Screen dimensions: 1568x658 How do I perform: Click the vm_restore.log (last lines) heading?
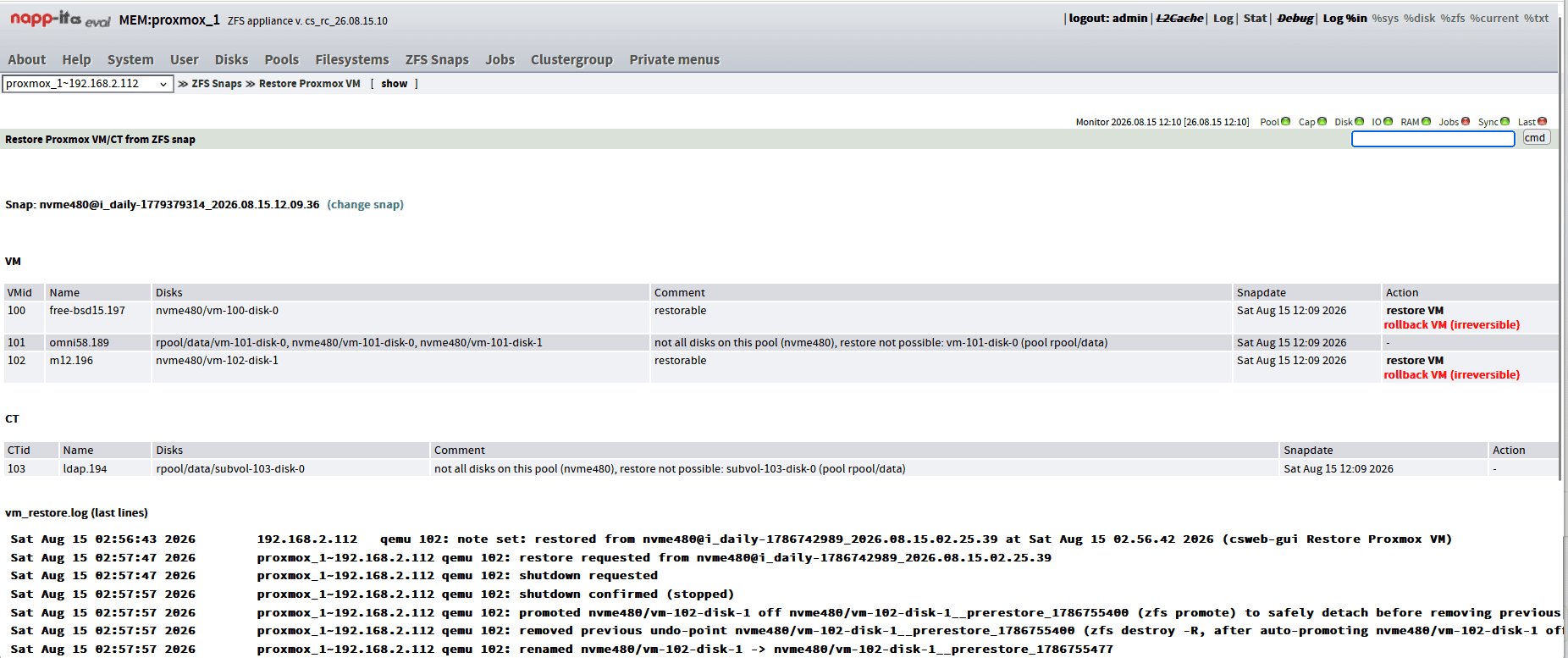(76, 513)
